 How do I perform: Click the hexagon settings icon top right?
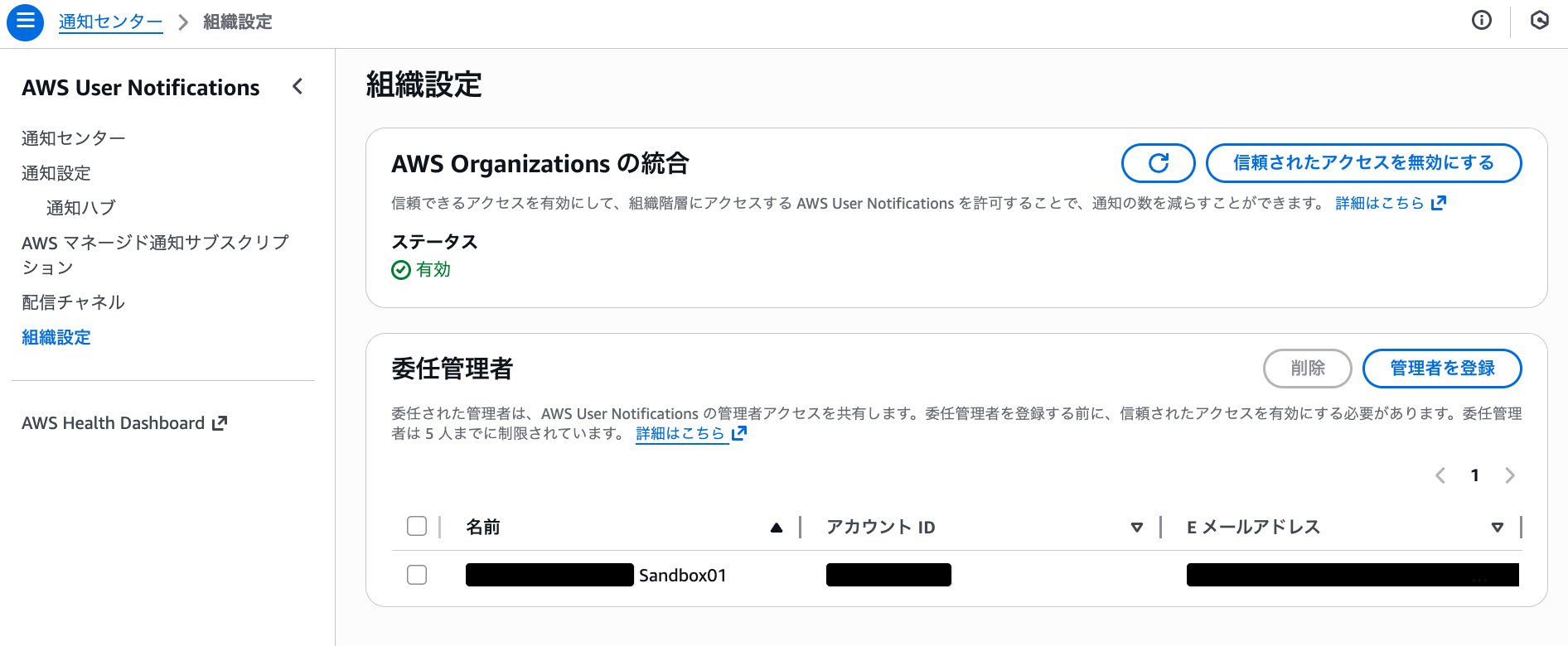tap(1539, 21)
